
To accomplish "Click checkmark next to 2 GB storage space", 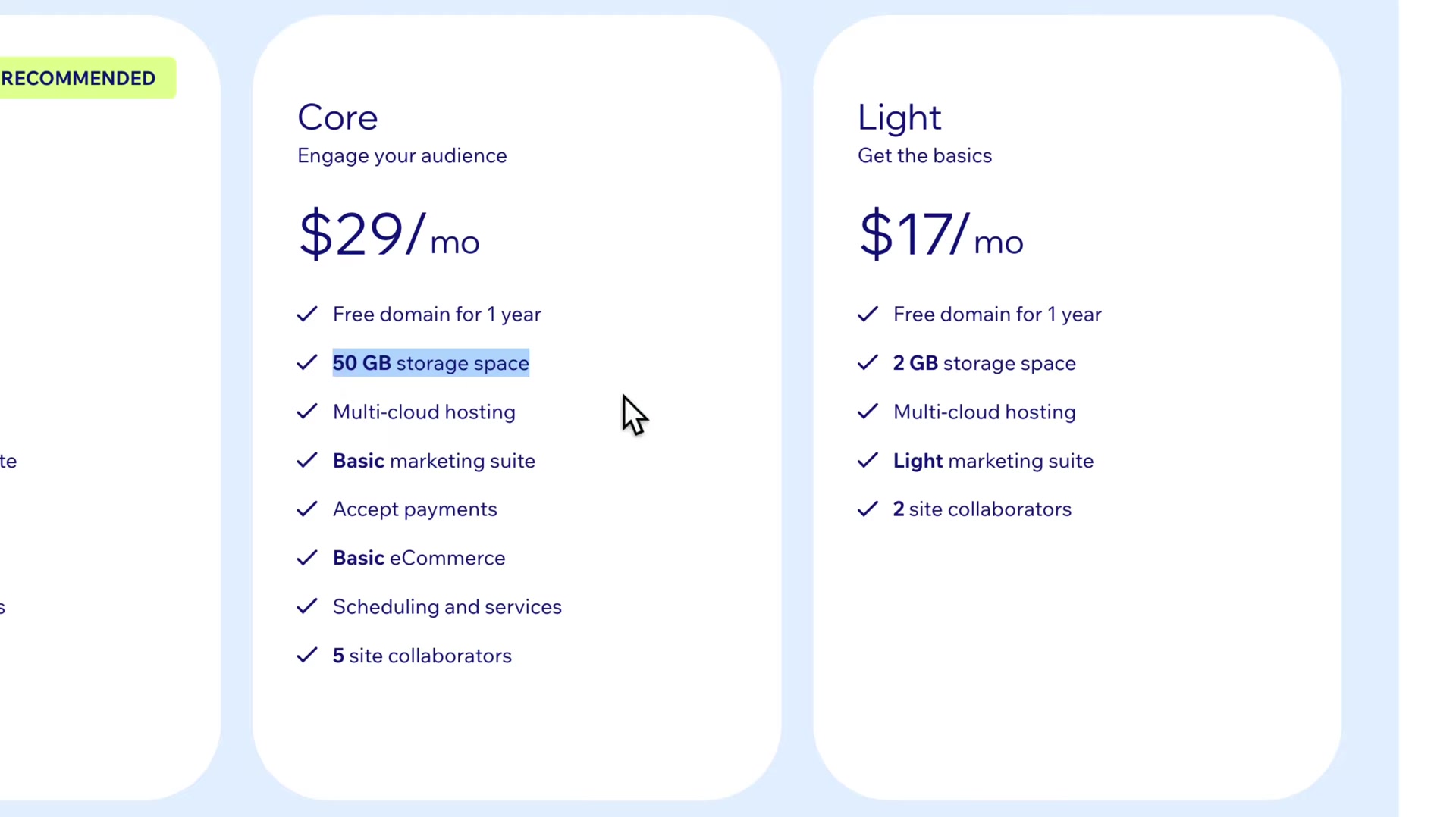I will pos(868,363).
